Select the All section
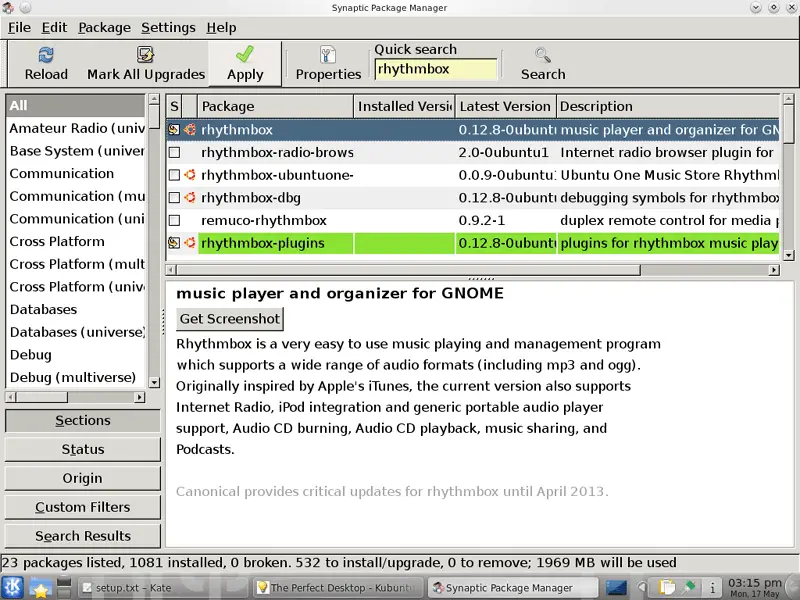 tap(76, 106)
